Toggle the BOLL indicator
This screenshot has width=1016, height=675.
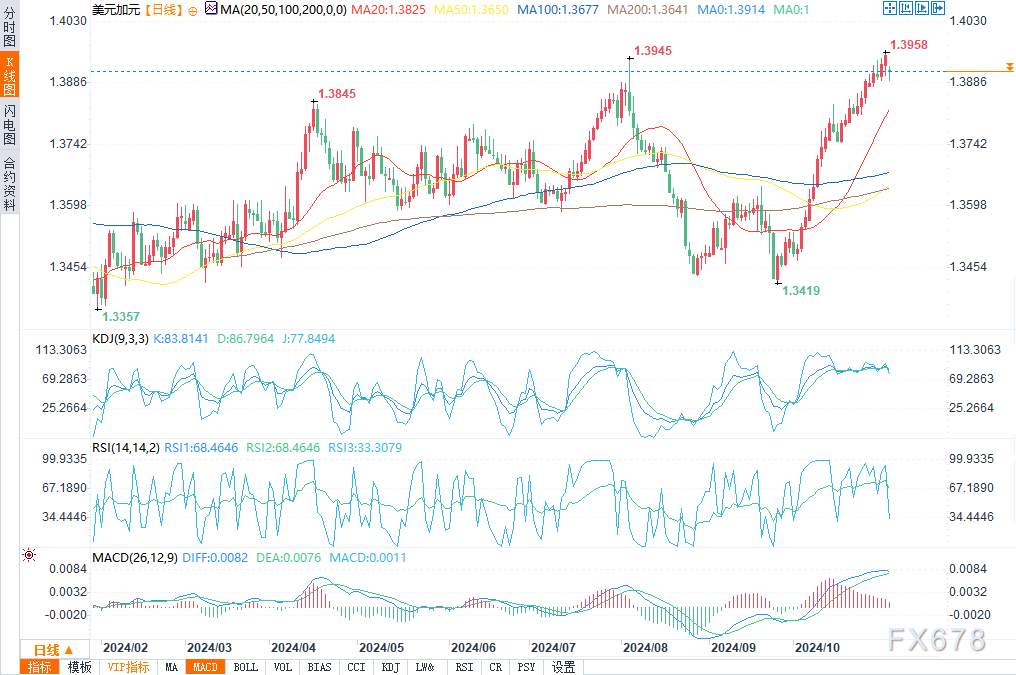point(245,667)
